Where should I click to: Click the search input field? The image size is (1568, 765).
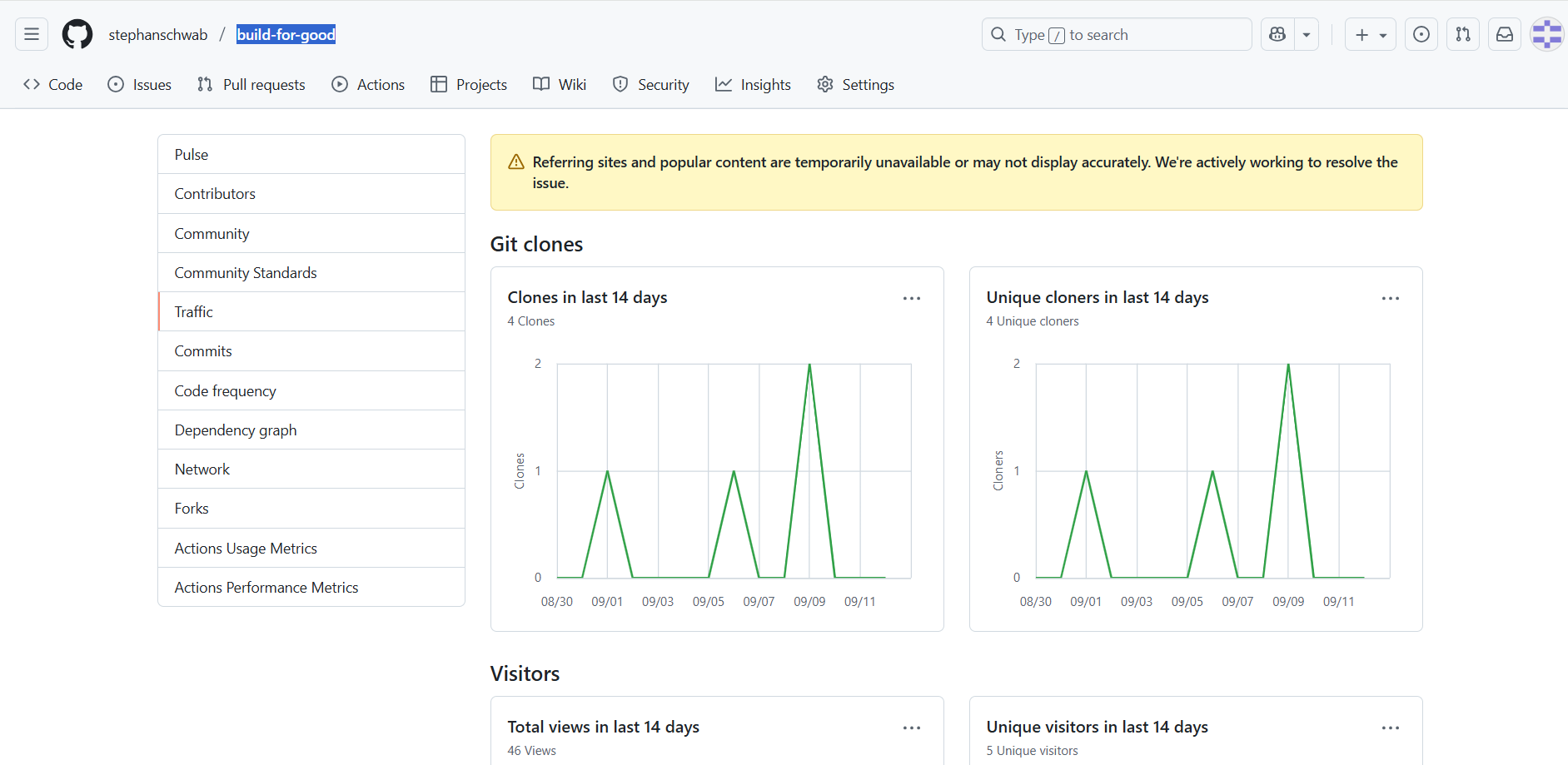(x=1116, y=34)
